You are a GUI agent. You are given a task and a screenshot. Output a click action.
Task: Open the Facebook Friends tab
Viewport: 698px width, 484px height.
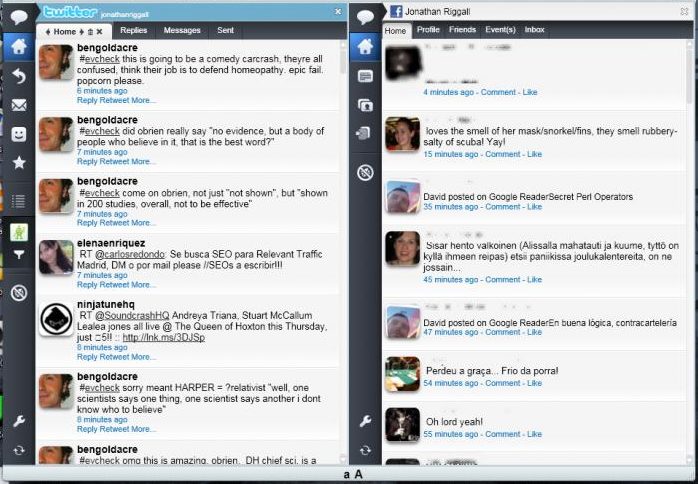coord(462,30)
